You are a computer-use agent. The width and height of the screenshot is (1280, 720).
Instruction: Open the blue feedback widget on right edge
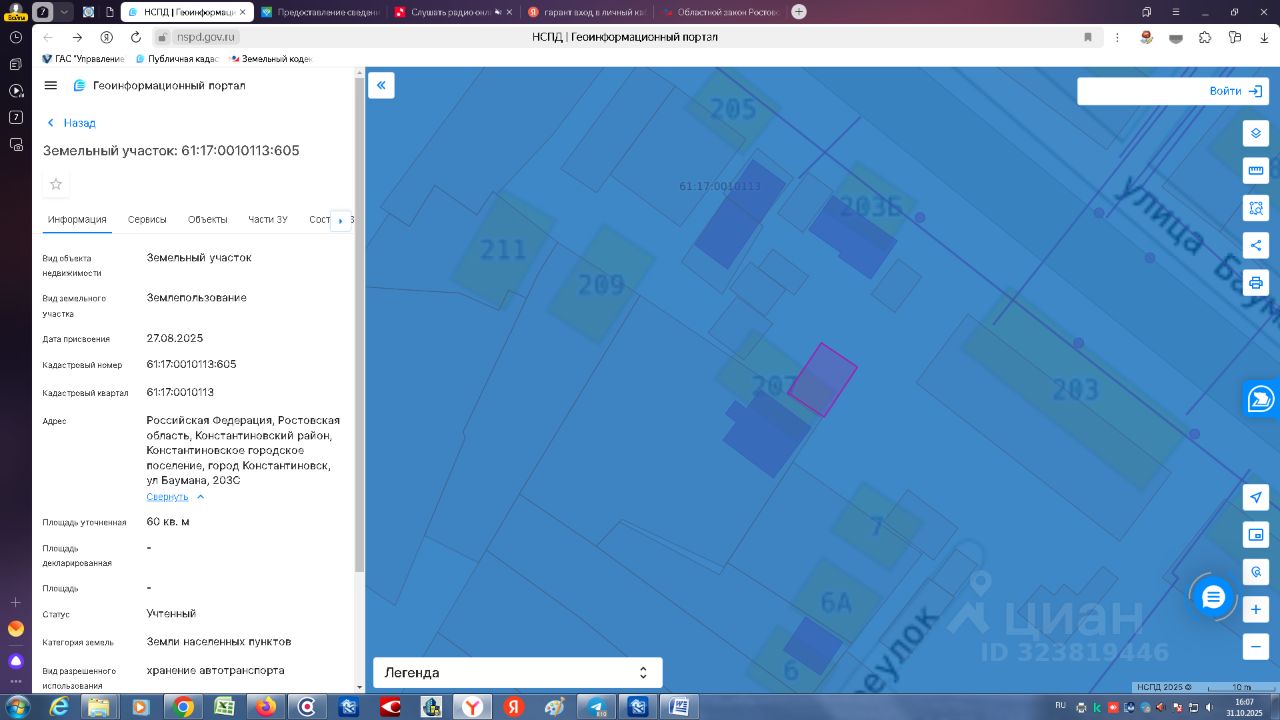[x=1261, y=399]
